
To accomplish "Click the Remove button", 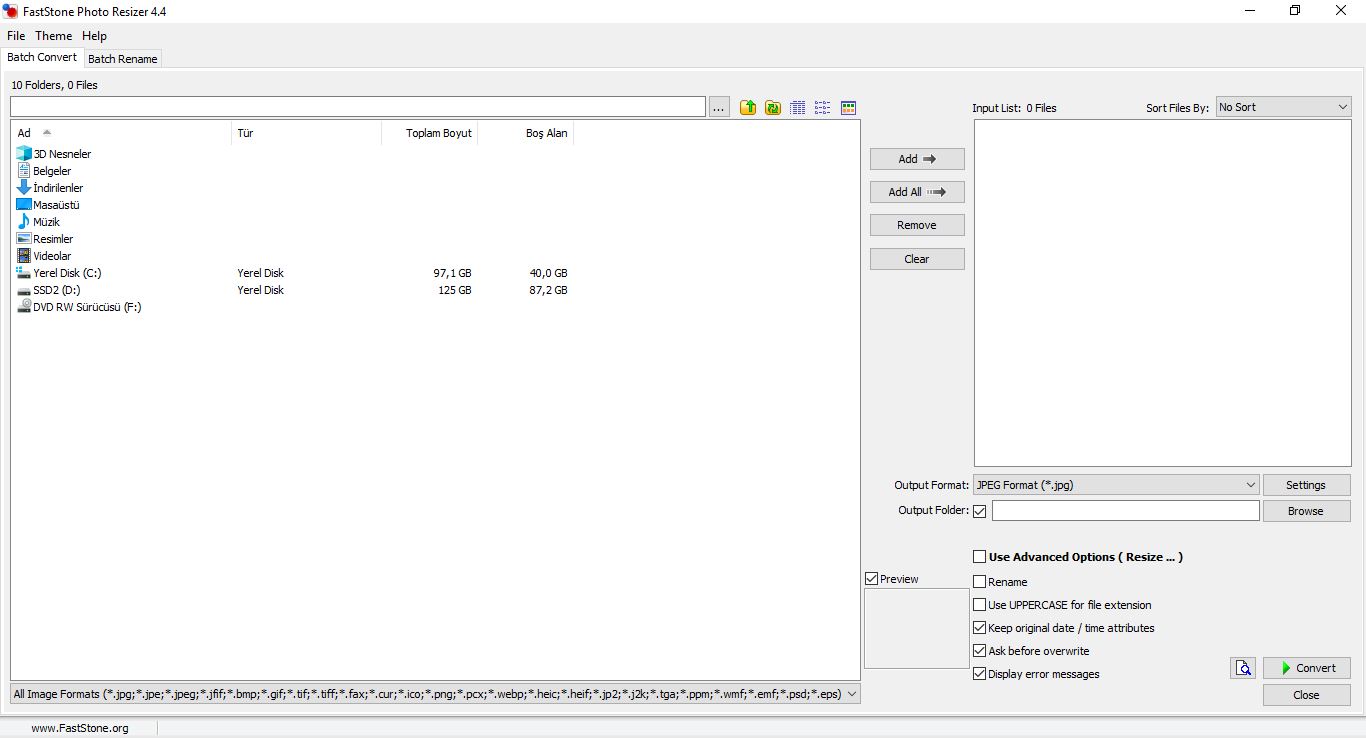I will pos(917,225).
